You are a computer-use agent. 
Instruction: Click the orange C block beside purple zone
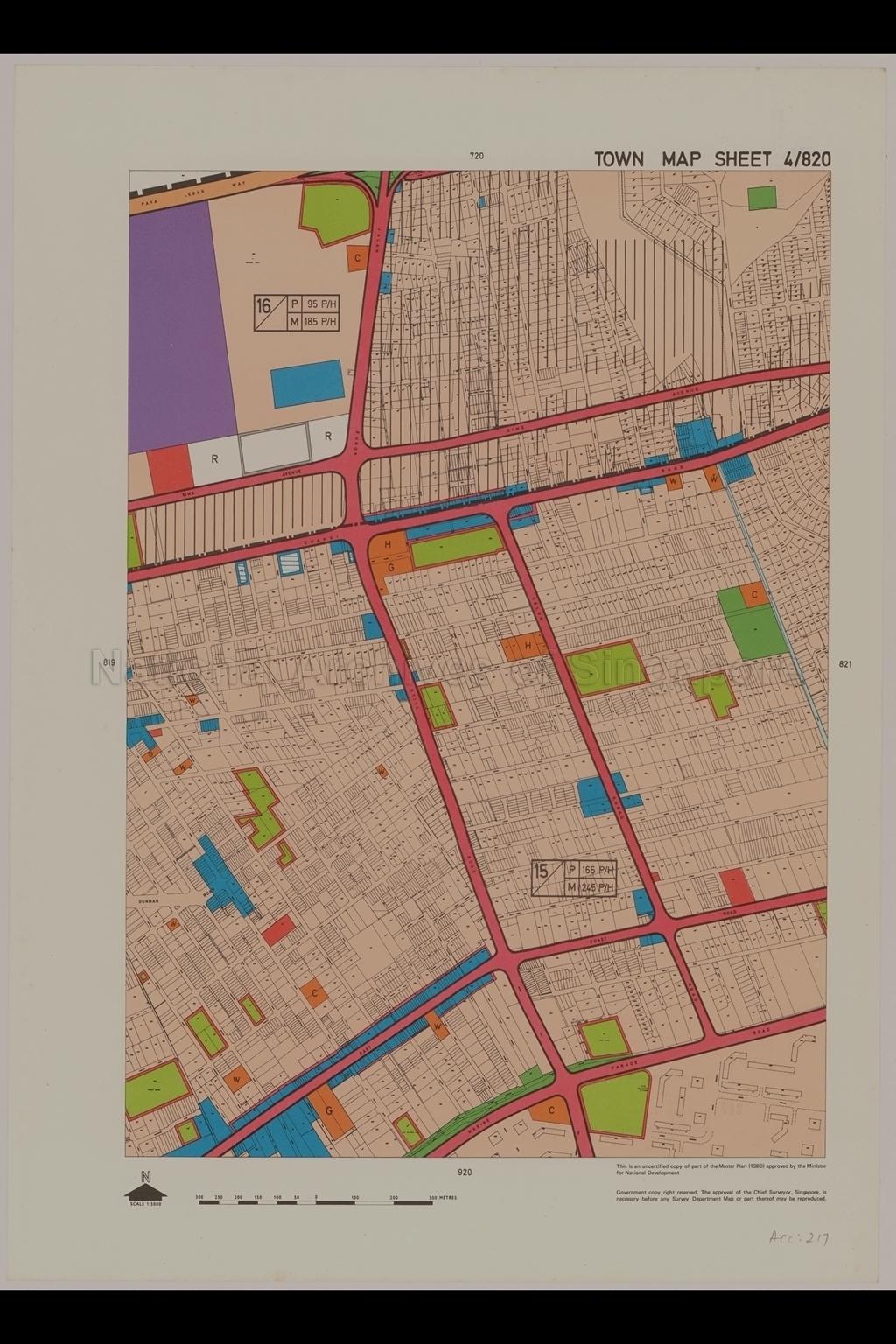(x=357, y=257)
